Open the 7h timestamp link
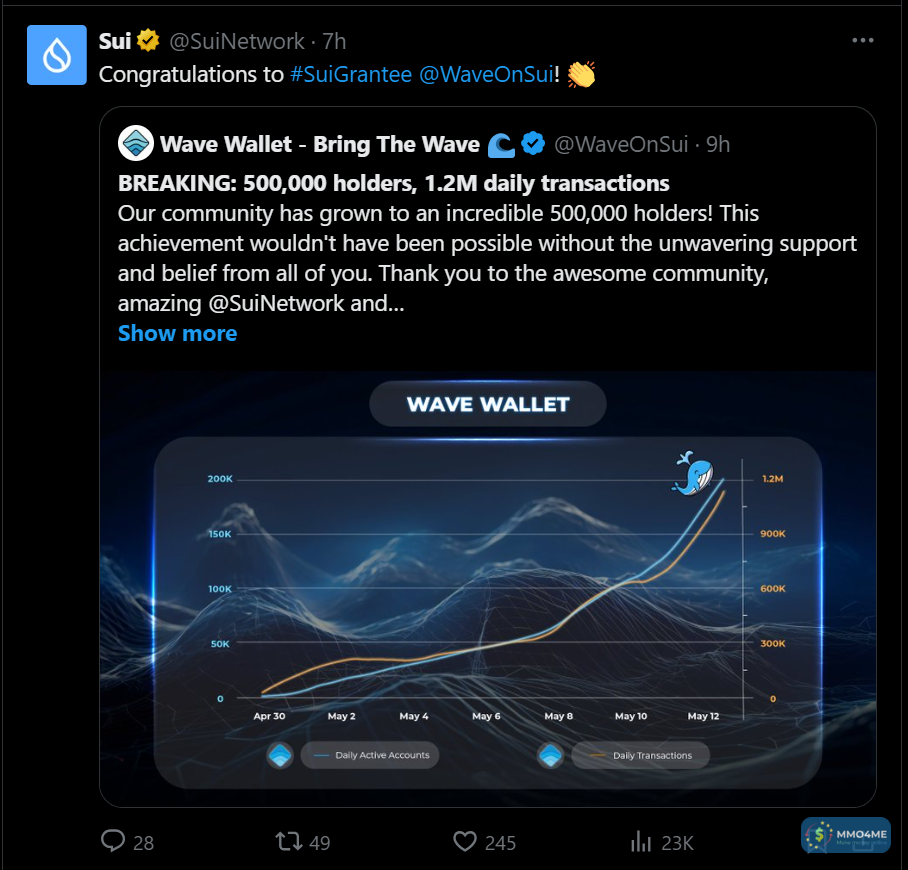The image size is (908, 870). 334,41
